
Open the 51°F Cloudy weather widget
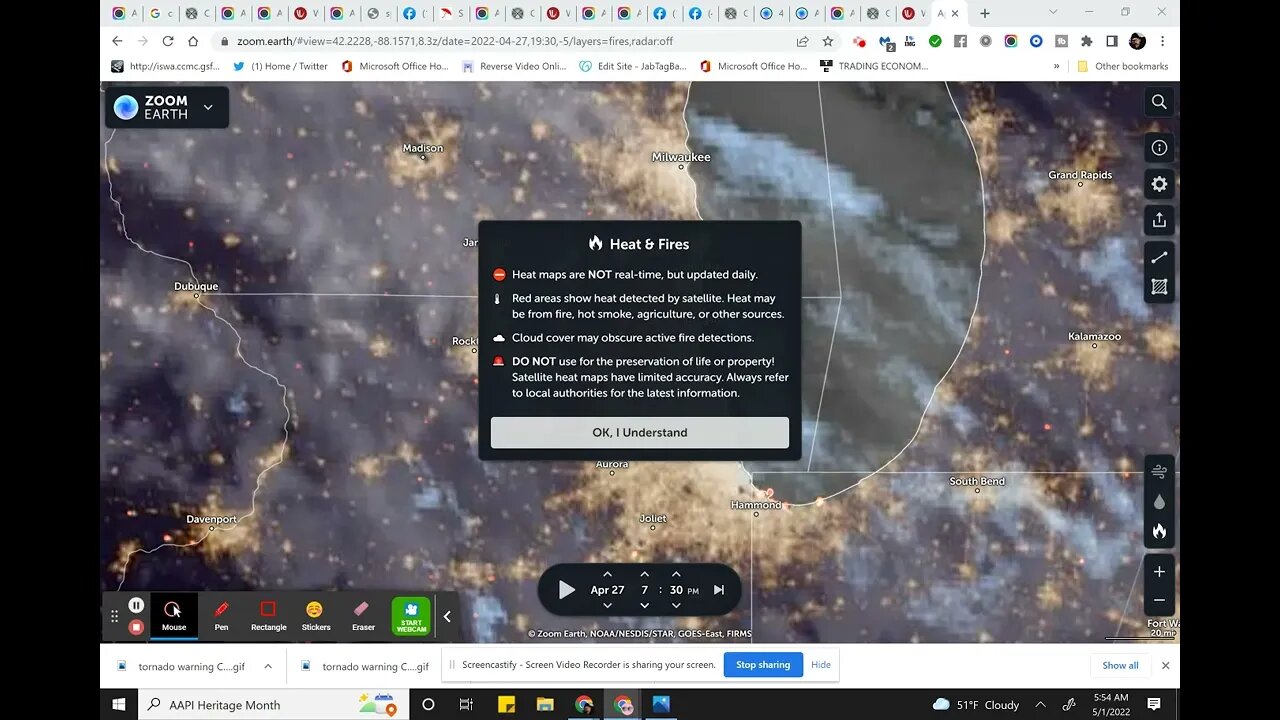pos(976,704)
